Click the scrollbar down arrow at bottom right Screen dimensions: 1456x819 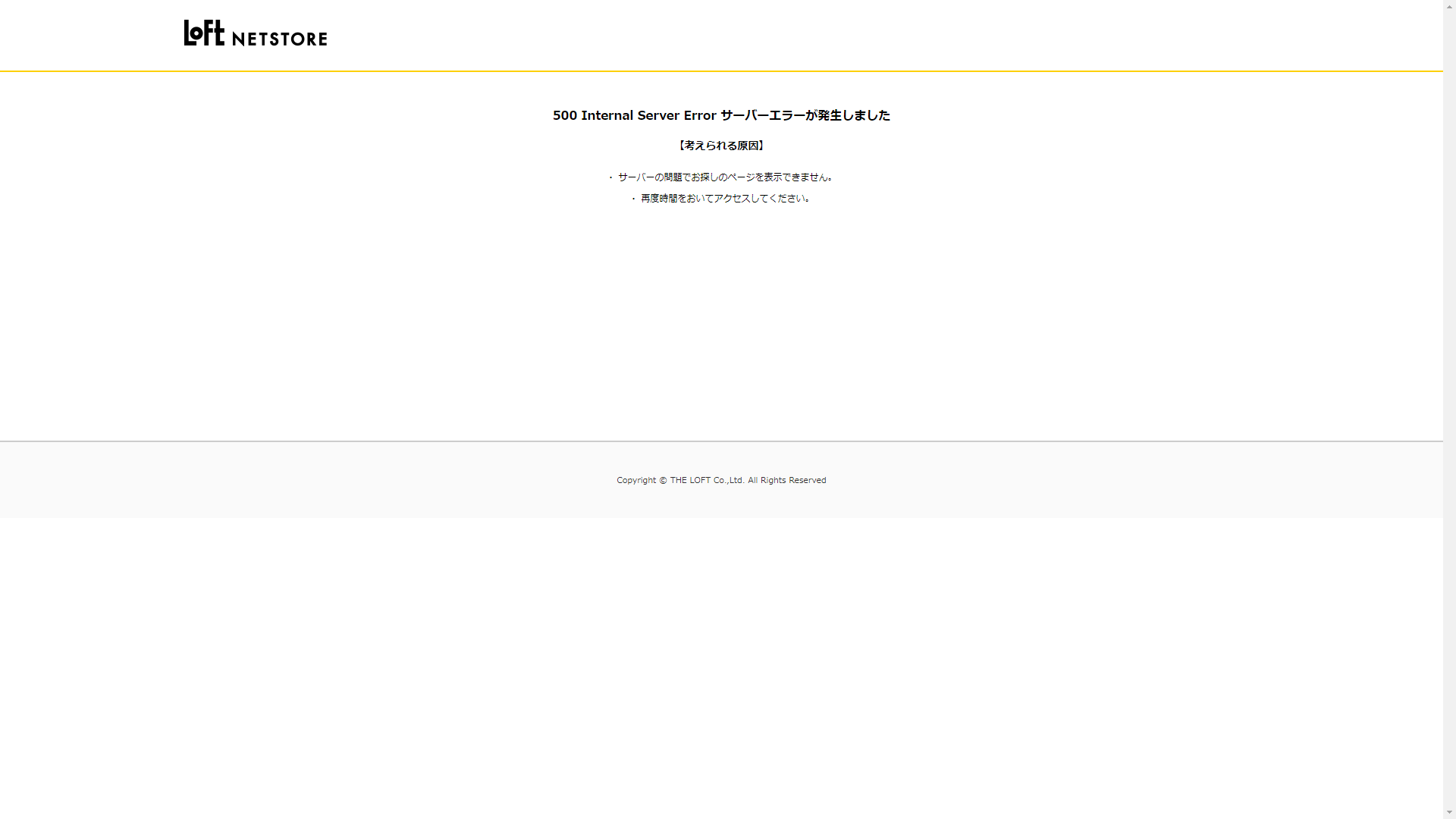pos(1449,812)
